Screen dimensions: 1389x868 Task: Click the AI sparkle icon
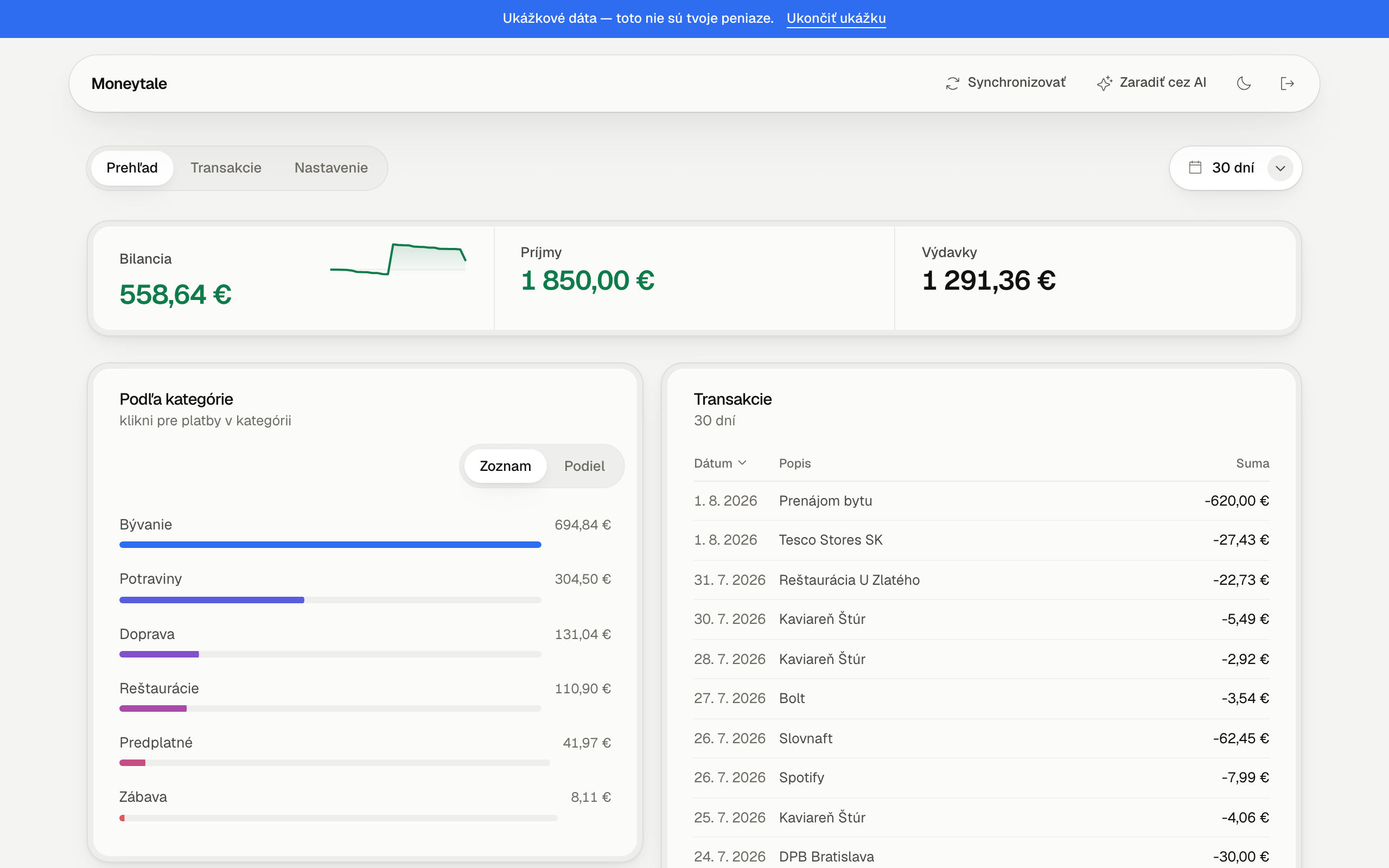(x=1104, y=83)
